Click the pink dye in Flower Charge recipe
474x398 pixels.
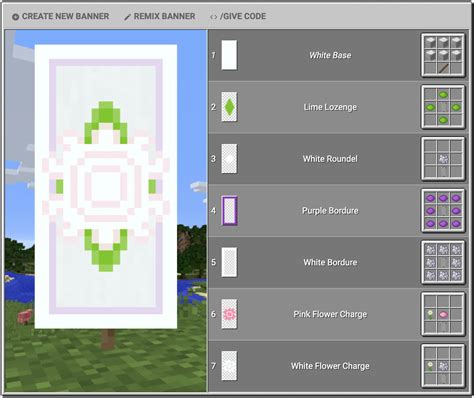tap(443, 314)
